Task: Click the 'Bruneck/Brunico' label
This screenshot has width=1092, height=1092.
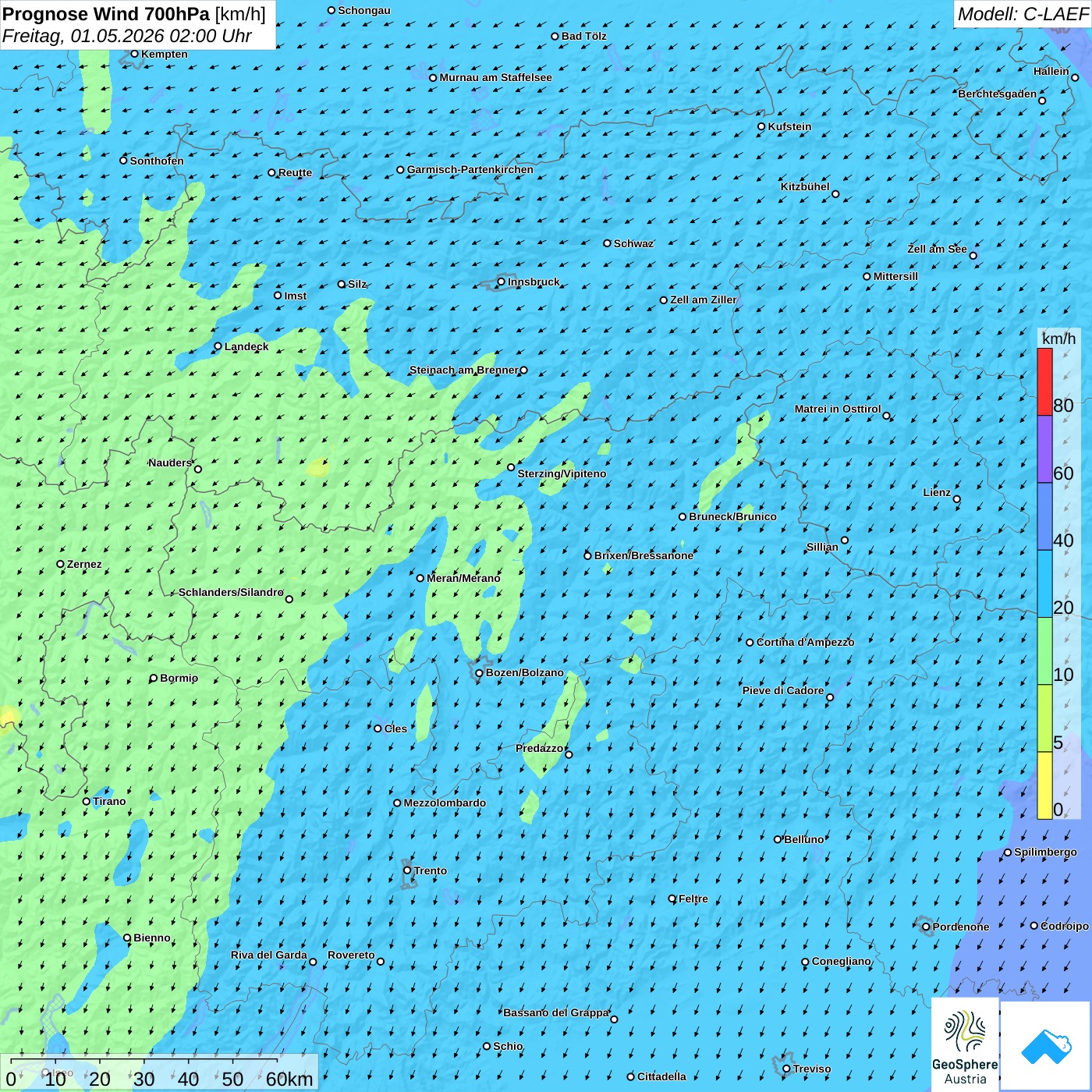Action: (x=732, y=516)
